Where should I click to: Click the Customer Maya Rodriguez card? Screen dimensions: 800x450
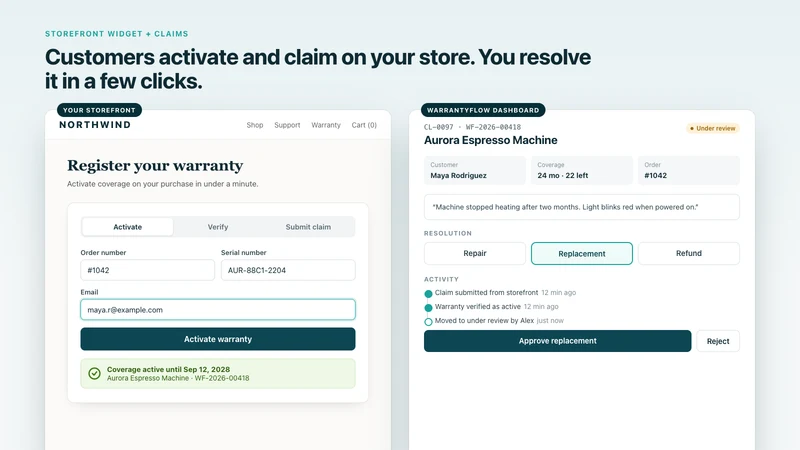click(474, 170)
